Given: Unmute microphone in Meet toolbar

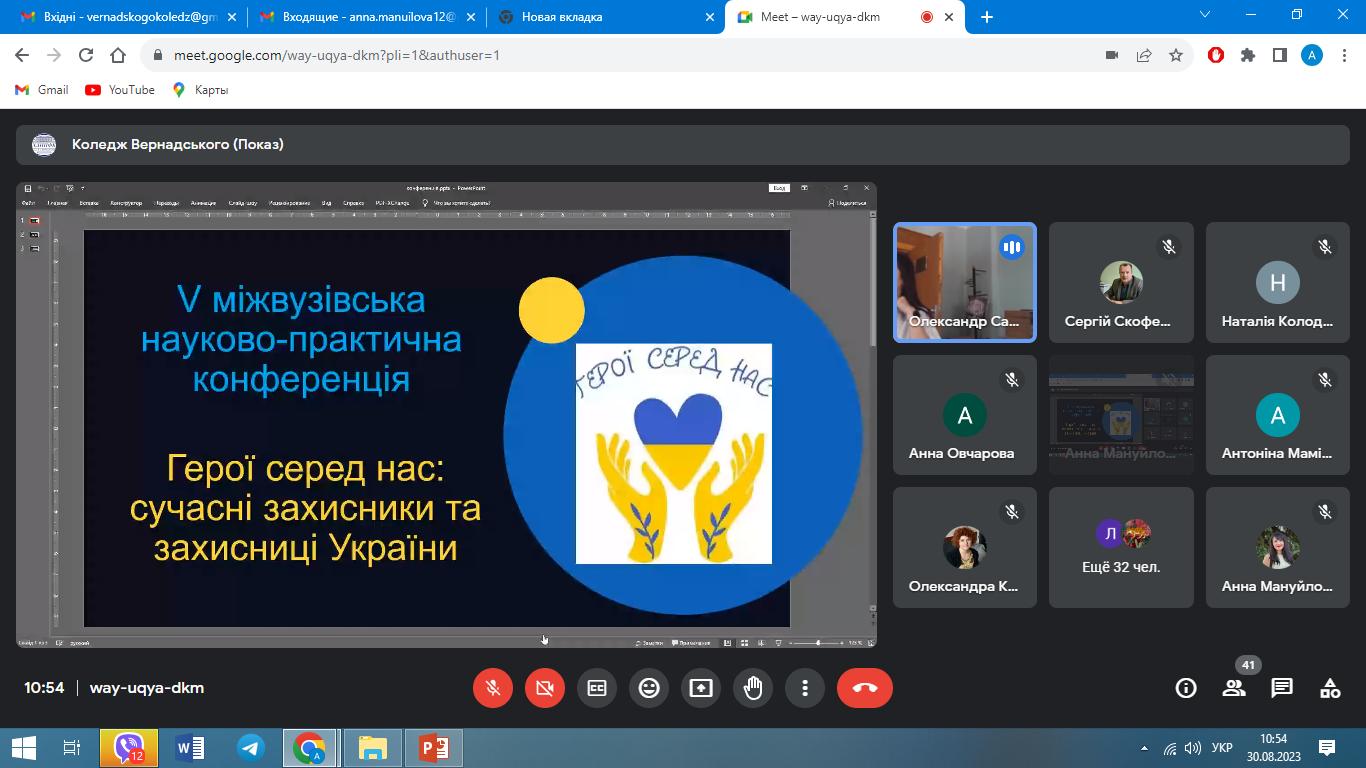Looking at the screenshot, I should (493, 688).
